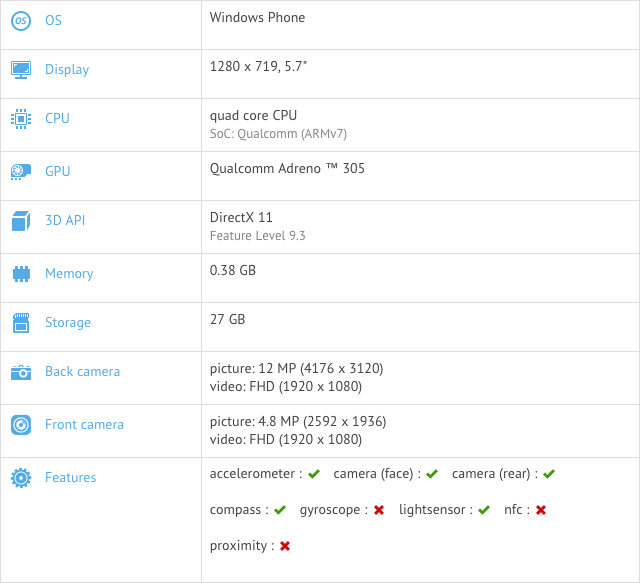The image size is (640, 583).
Task: Select the Qualcomm Adreno 305 text
Action: [x=287, y=169]
